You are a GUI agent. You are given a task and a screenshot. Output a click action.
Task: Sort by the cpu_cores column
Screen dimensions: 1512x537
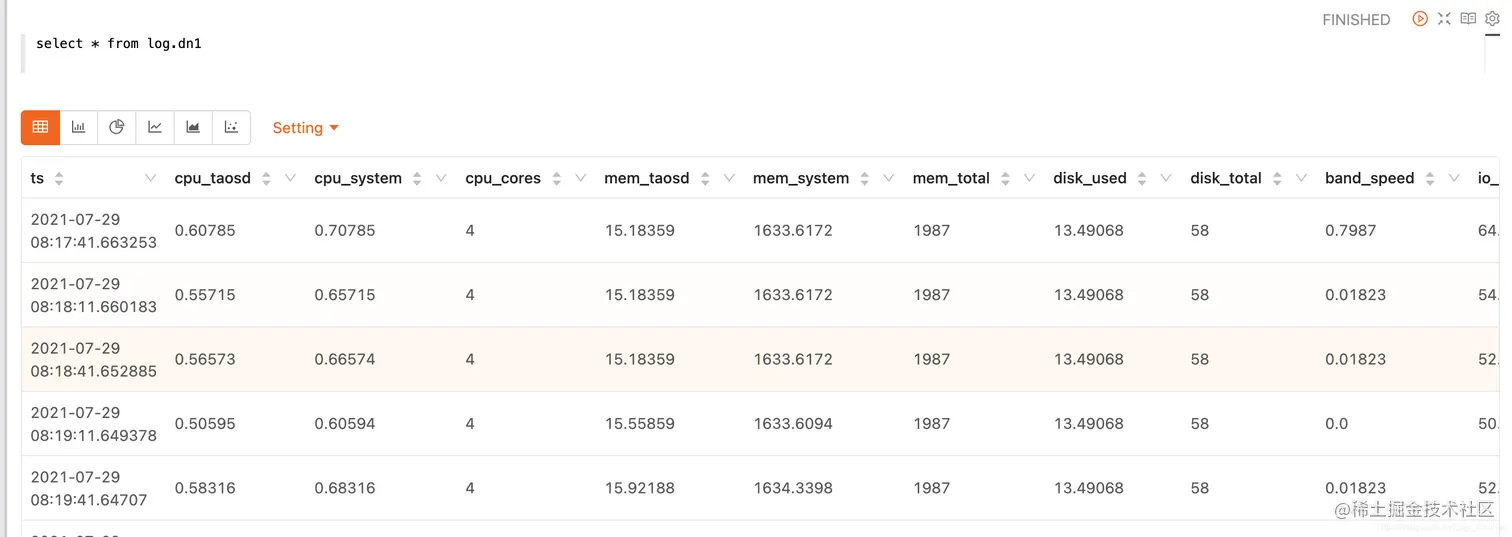(555, 179)
